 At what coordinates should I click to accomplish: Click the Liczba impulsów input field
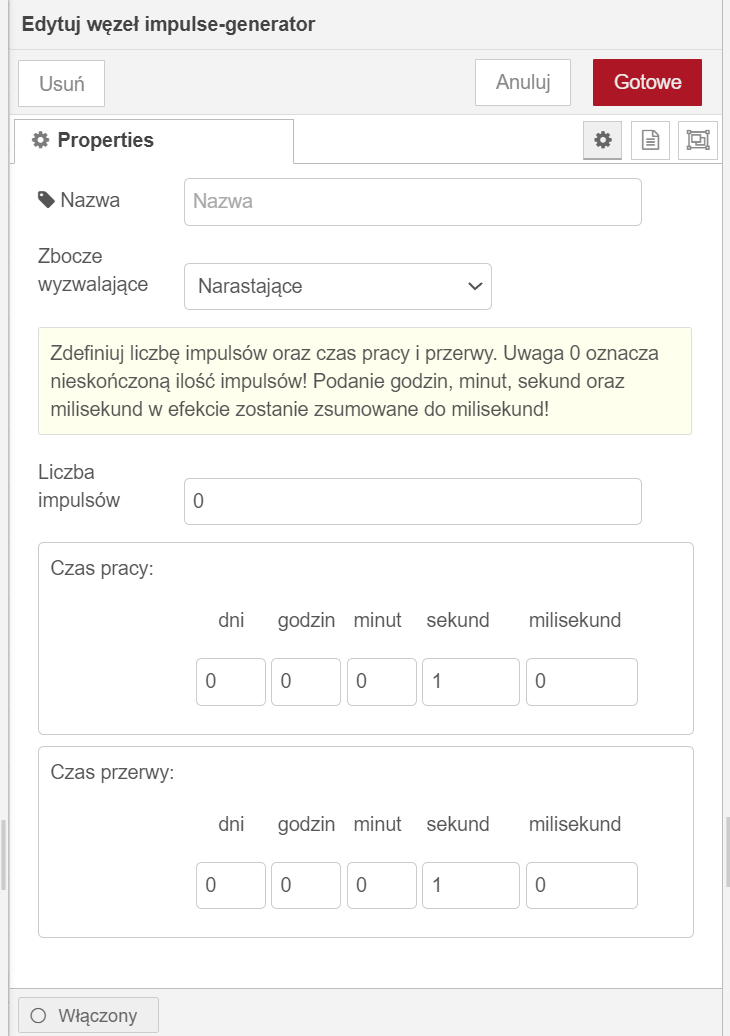(x=413, y=501)
